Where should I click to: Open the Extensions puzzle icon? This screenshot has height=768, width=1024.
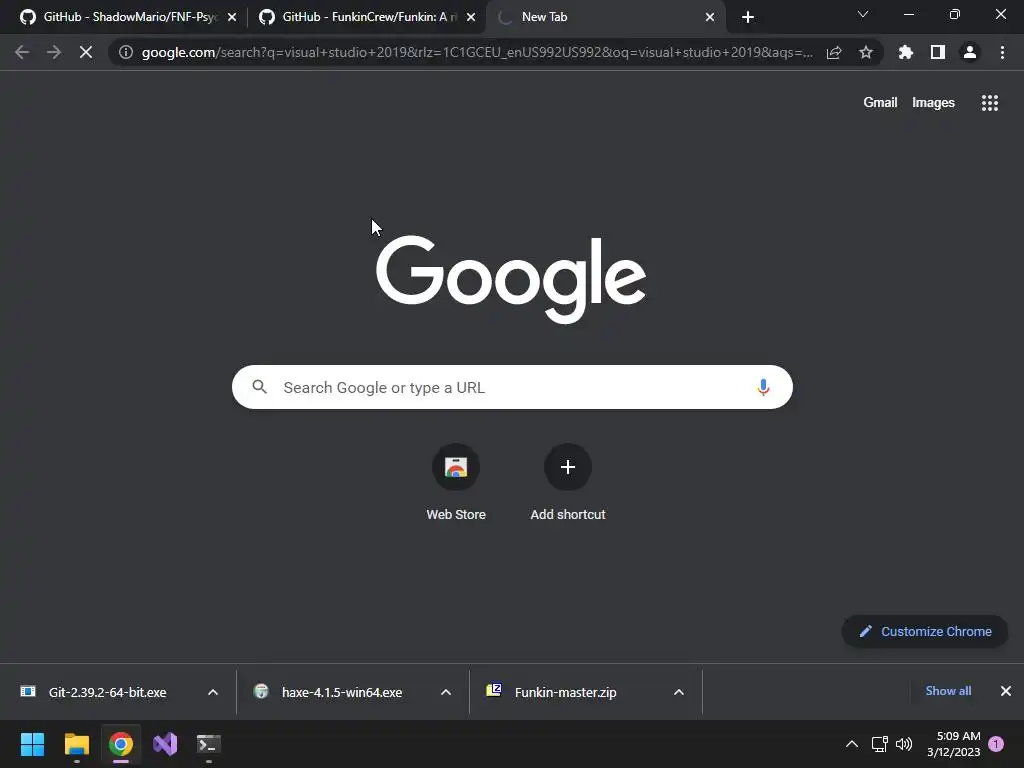[x=906, y=52]
